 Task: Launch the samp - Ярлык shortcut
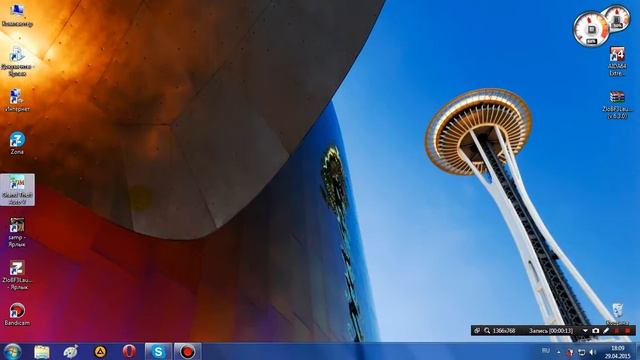tap(17, 232)
